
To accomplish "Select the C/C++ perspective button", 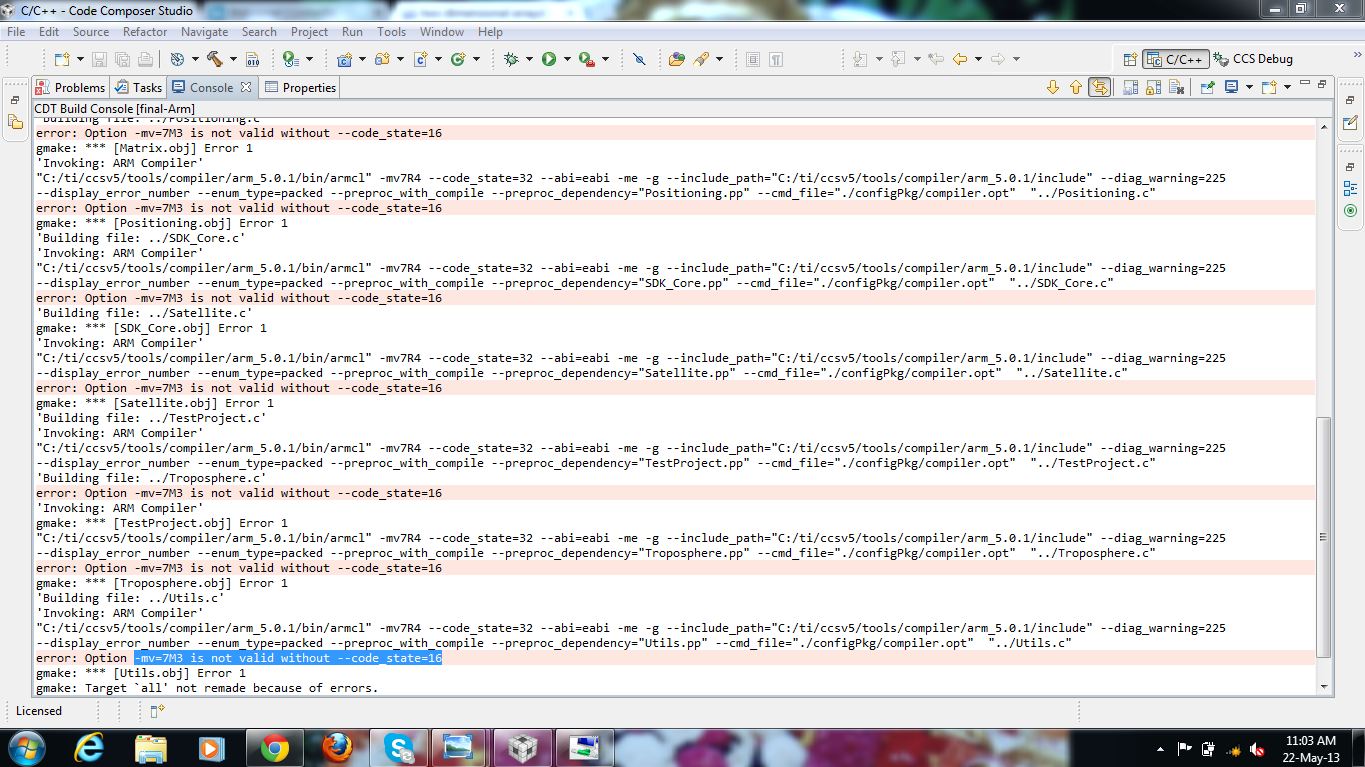I will point(1176,59).
